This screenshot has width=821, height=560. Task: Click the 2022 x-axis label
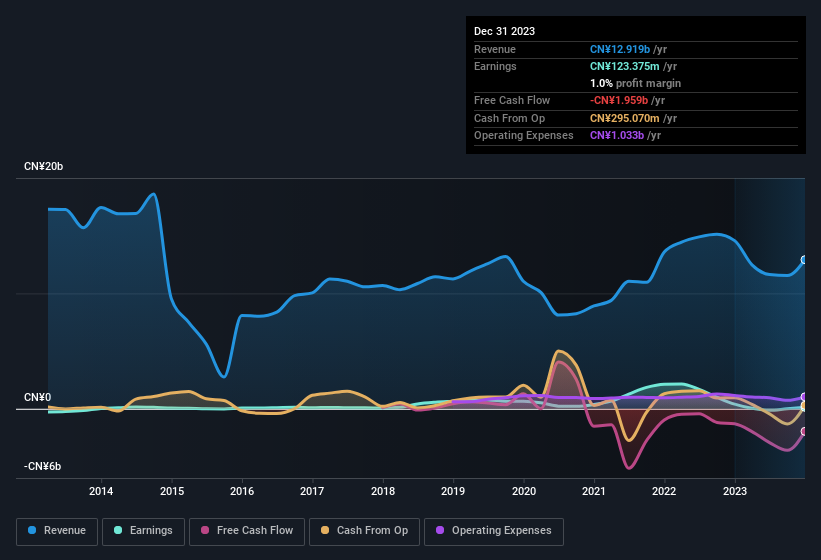pyautogui.click(x=664, y=491)
